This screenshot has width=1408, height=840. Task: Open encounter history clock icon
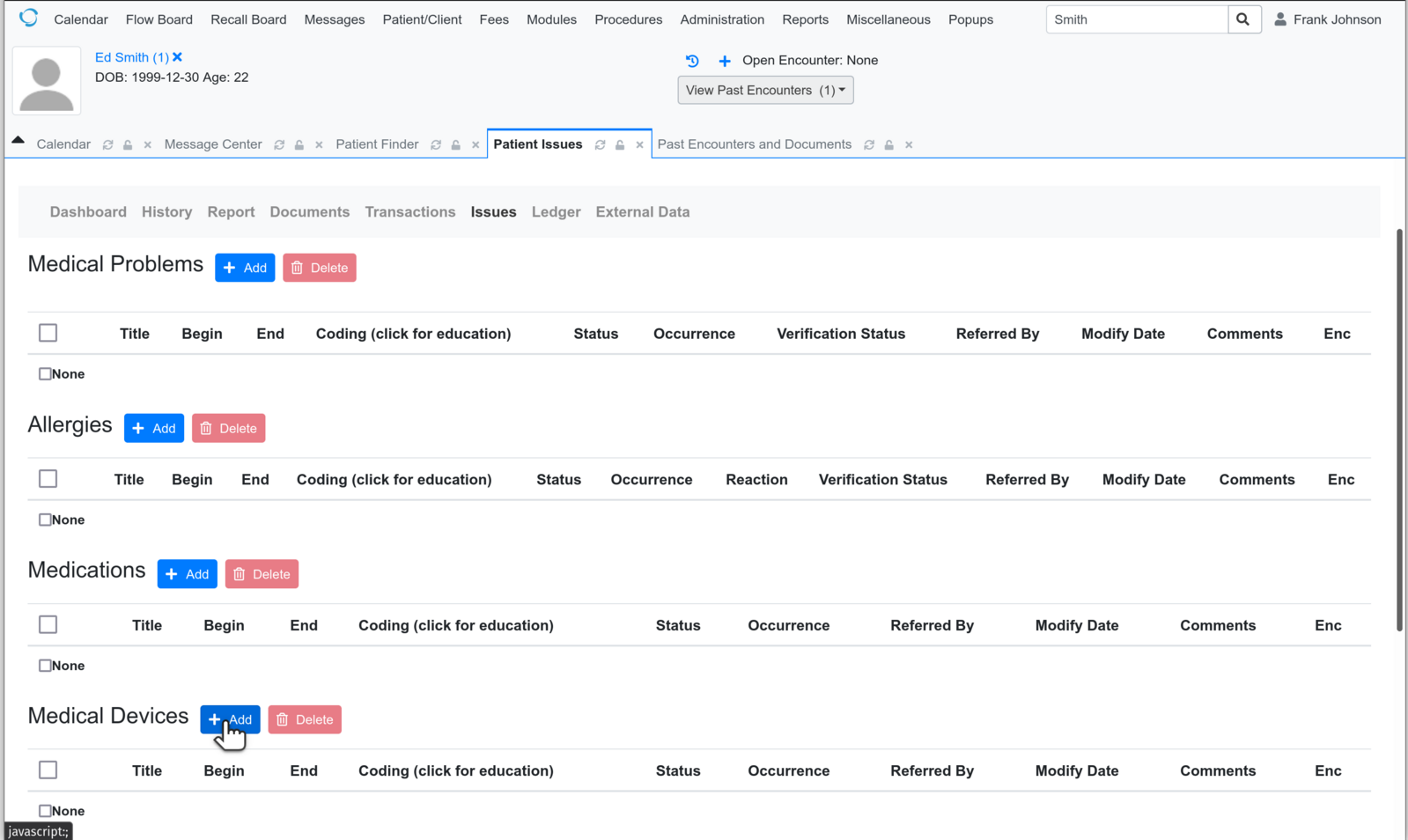[692, 61]
